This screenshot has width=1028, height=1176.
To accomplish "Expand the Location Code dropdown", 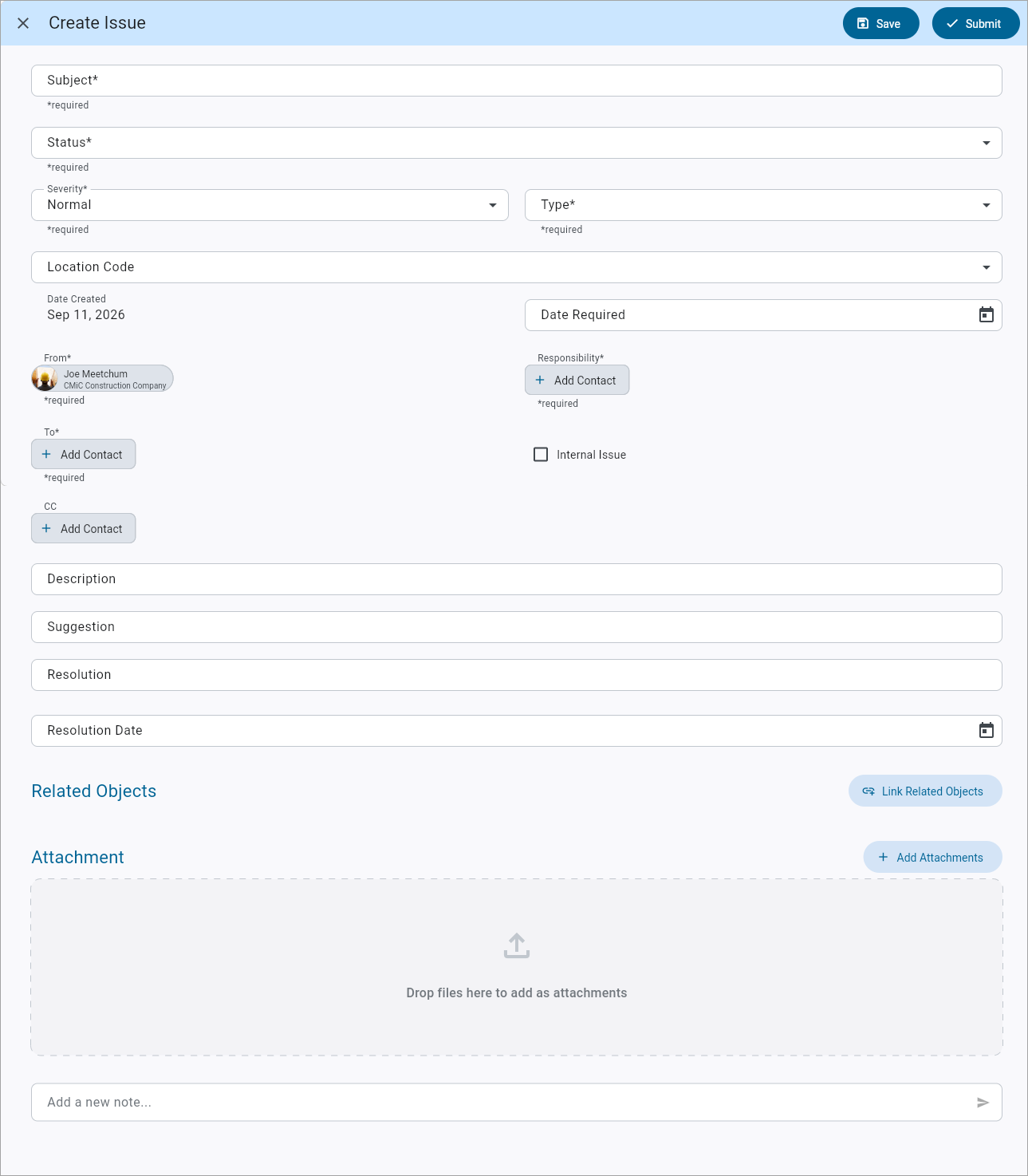I will pos(517,267).
